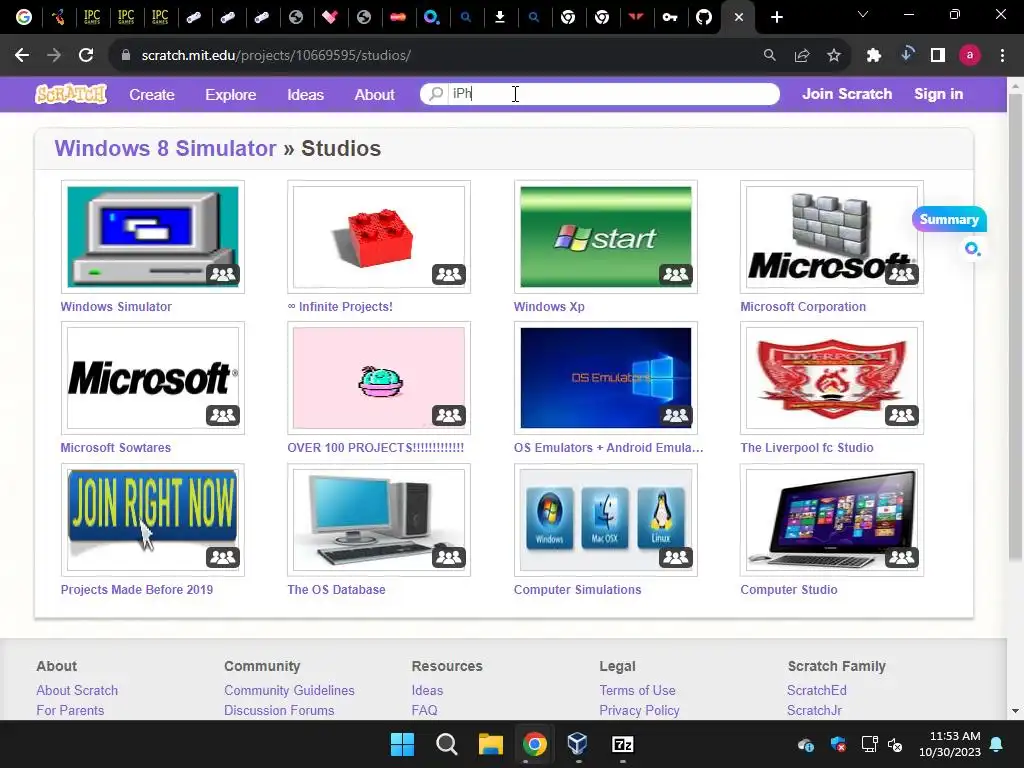Open a new tab with the plus button

click(x=776, y=18)
